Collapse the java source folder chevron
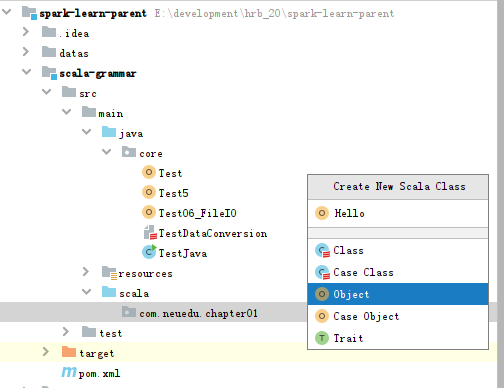The image size is (504, 388). tap(86, 132)
